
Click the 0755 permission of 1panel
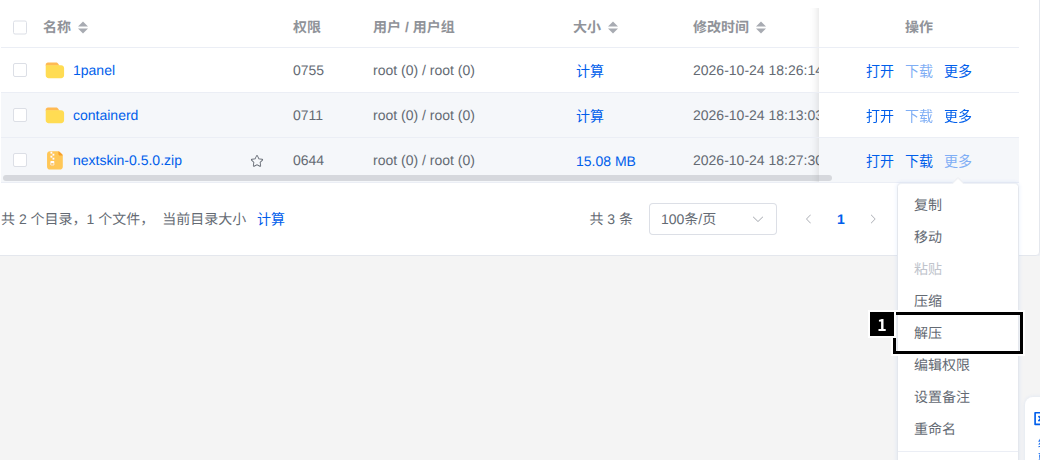[x=308, y=70]
